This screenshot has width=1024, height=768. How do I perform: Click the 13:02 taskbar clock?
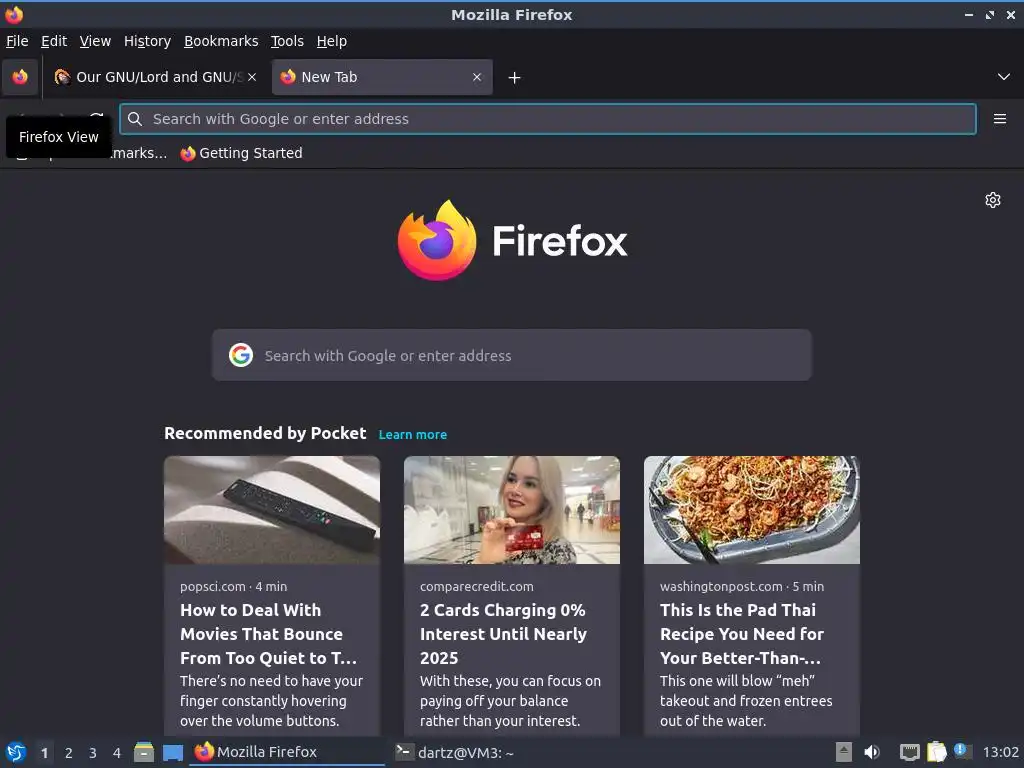tap(1000, 752)
